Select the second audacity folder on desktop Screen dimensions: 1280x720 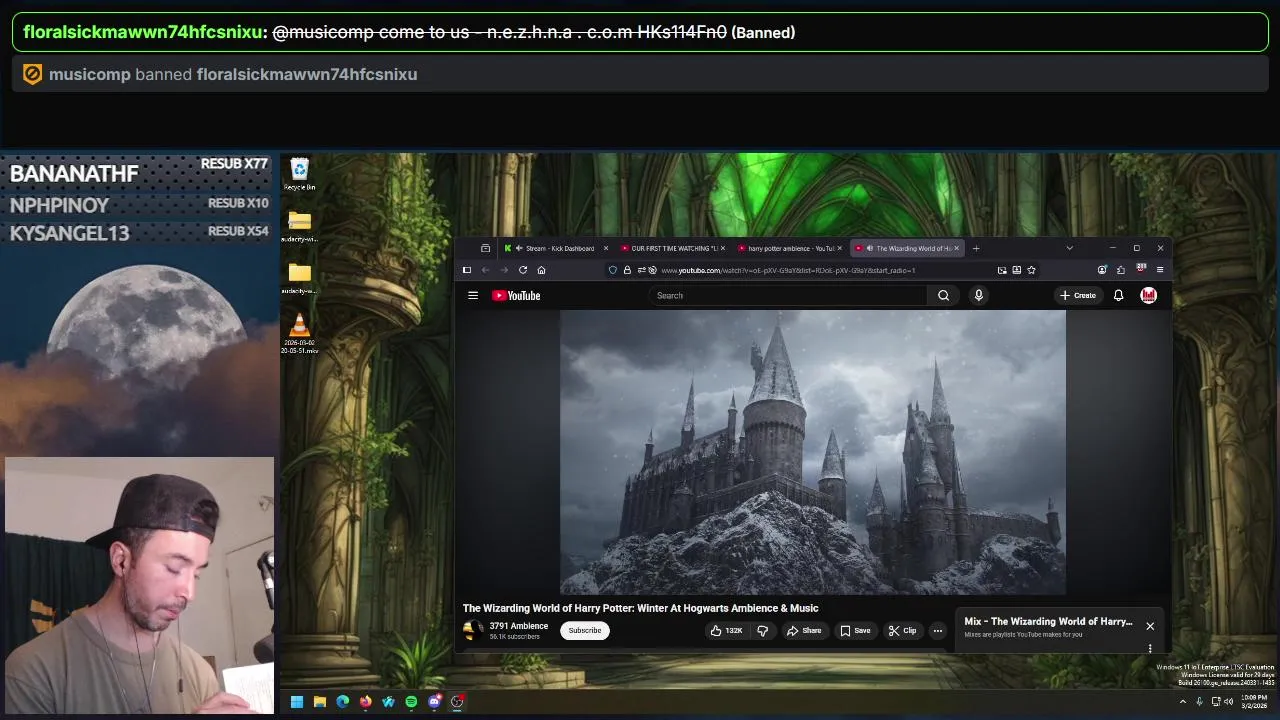point(299,279)
